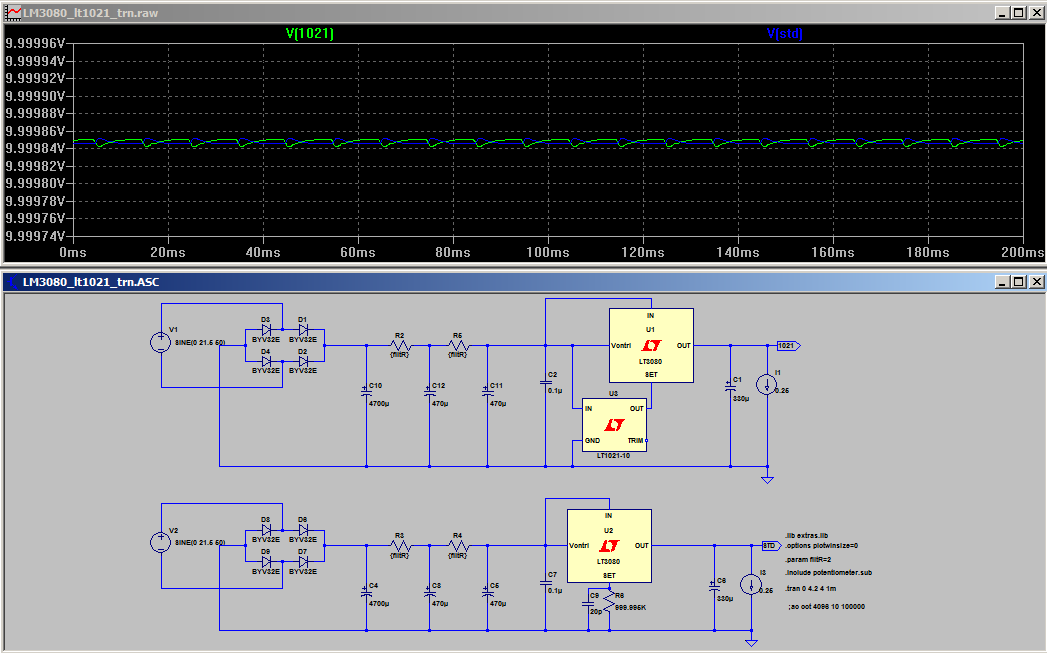Image resolution: width=1047 pixels, height=653 pixels.
Task: Click V1 SINE(0 21.5 50) value text
Action: point(200,343)
